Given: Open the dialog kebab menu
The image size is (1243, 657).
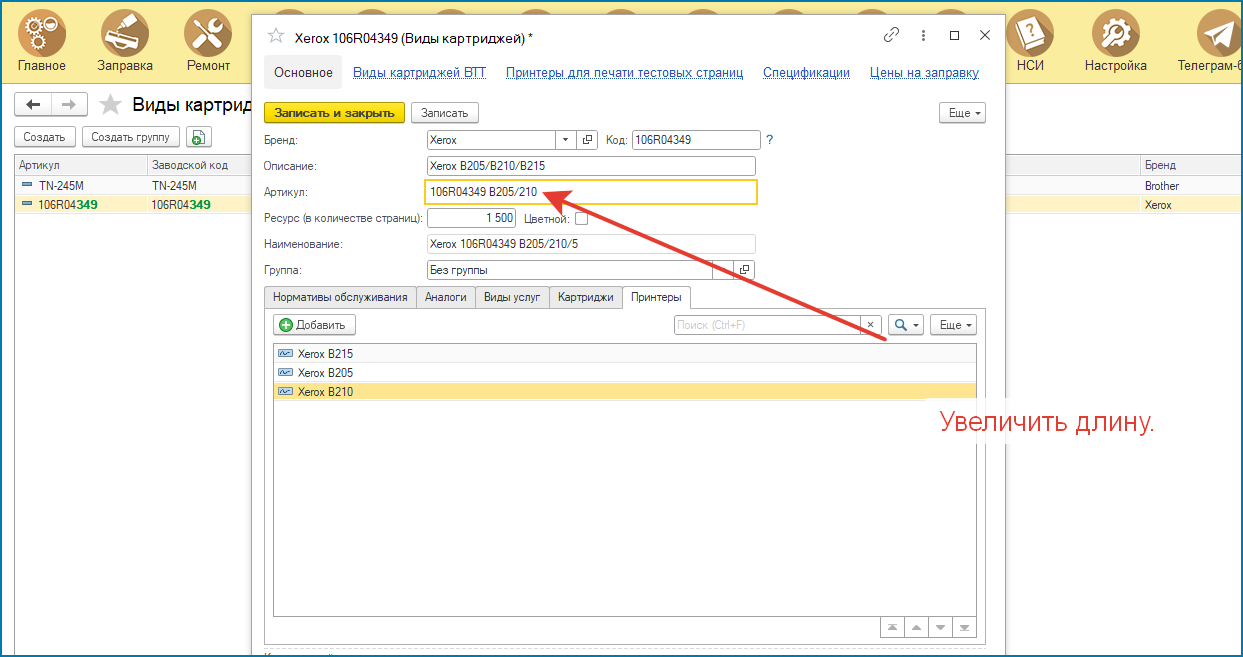Looking at the screenshot, I should coord(923,36).
